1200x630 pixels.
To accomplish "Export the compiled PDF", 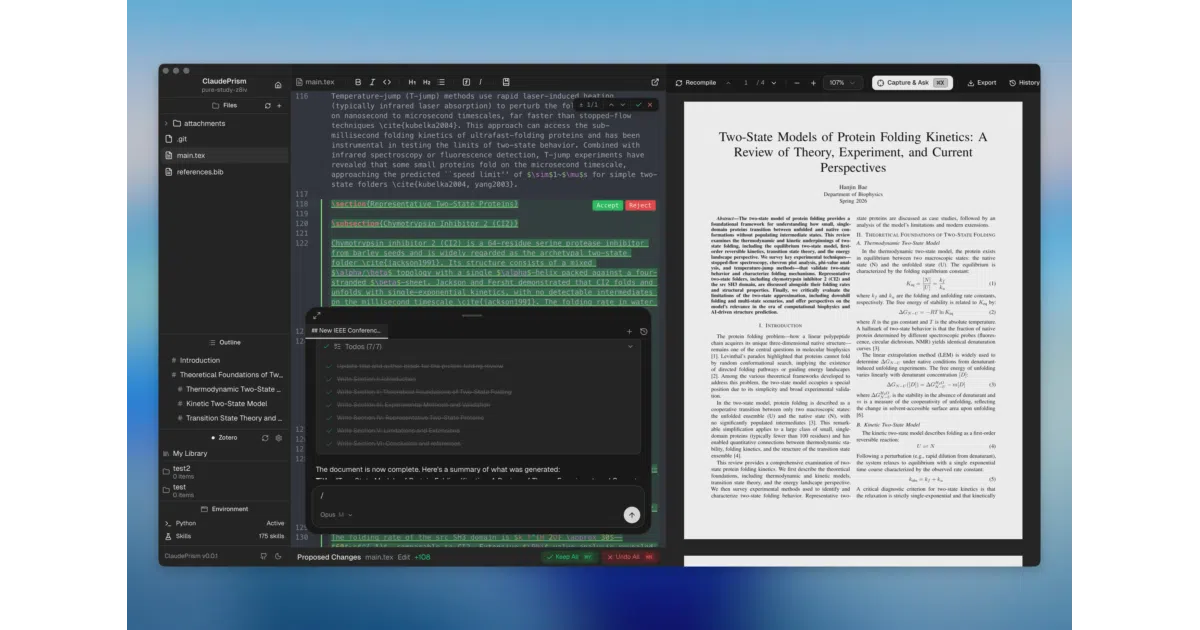I will pos(982,83).
